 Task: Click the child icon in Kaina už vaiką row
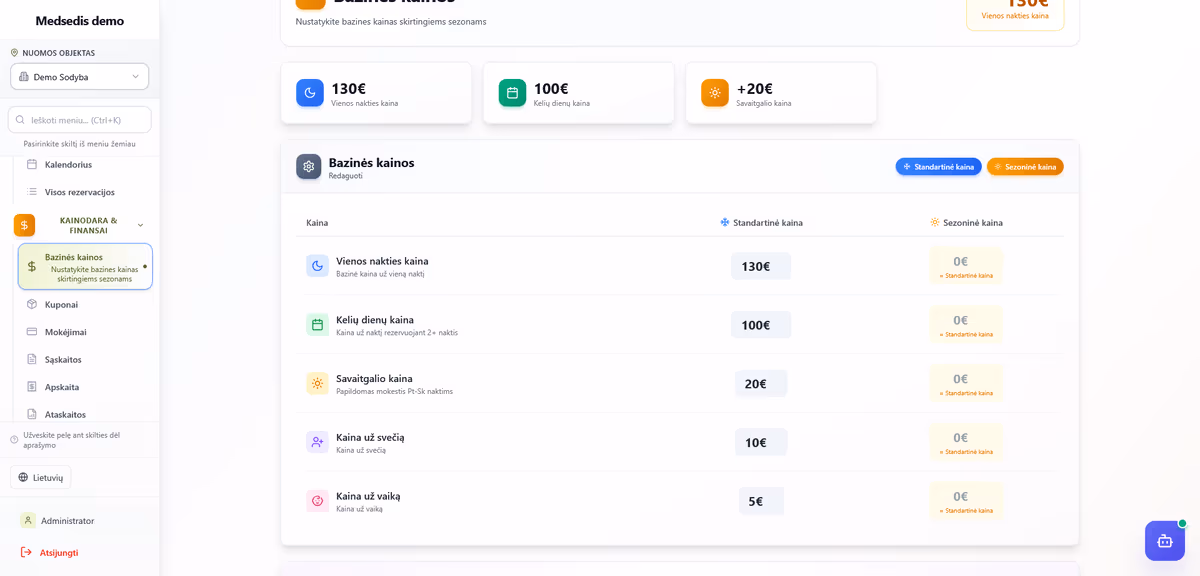click(x=317, y=501)
